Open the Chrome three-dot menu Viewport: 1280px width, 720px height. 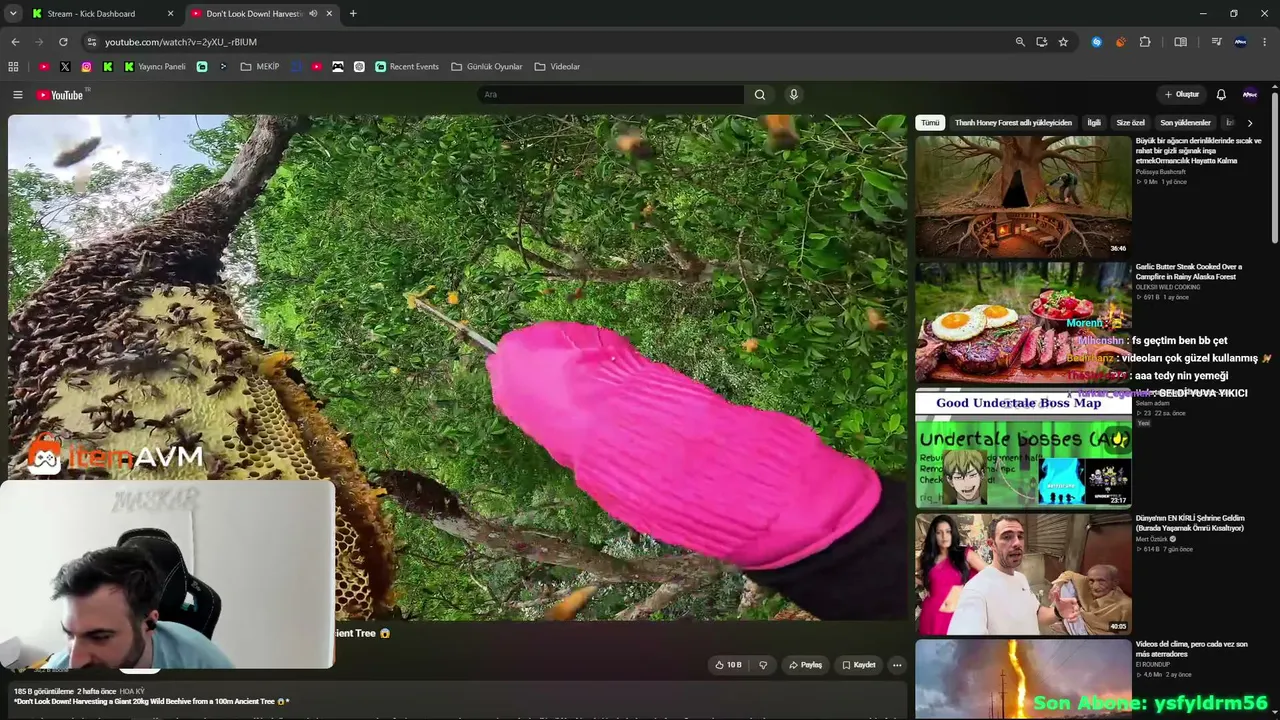pos(1265,42)
